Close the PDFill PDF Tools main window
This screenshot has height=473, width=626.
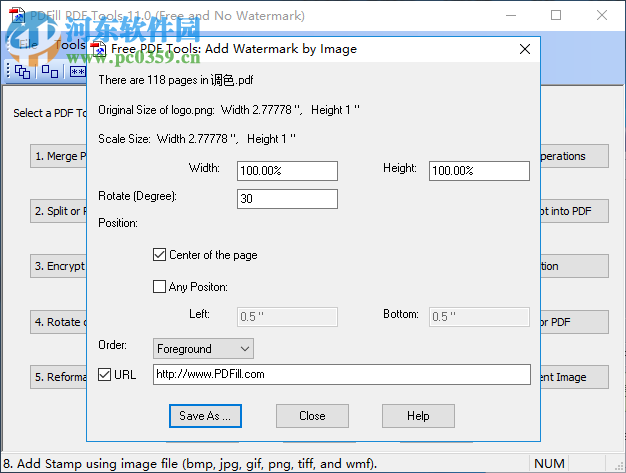point(602,16)
